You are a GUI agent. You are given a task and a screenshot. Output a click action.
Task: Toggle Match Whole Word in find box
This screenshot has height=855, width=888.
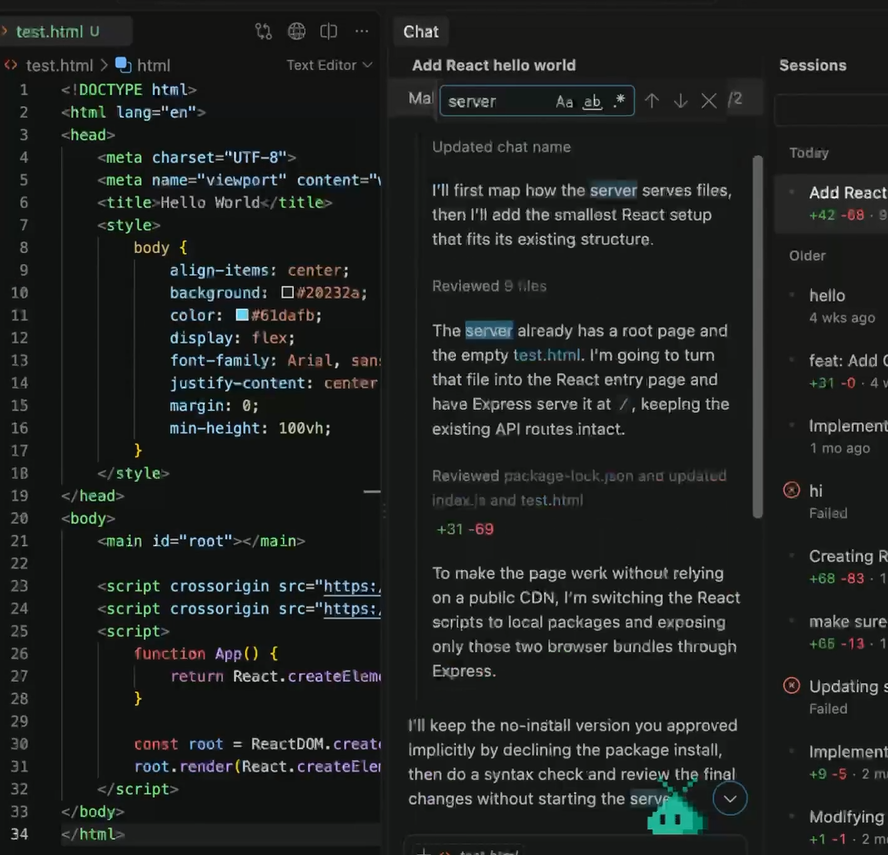click(x=592, y=101)
